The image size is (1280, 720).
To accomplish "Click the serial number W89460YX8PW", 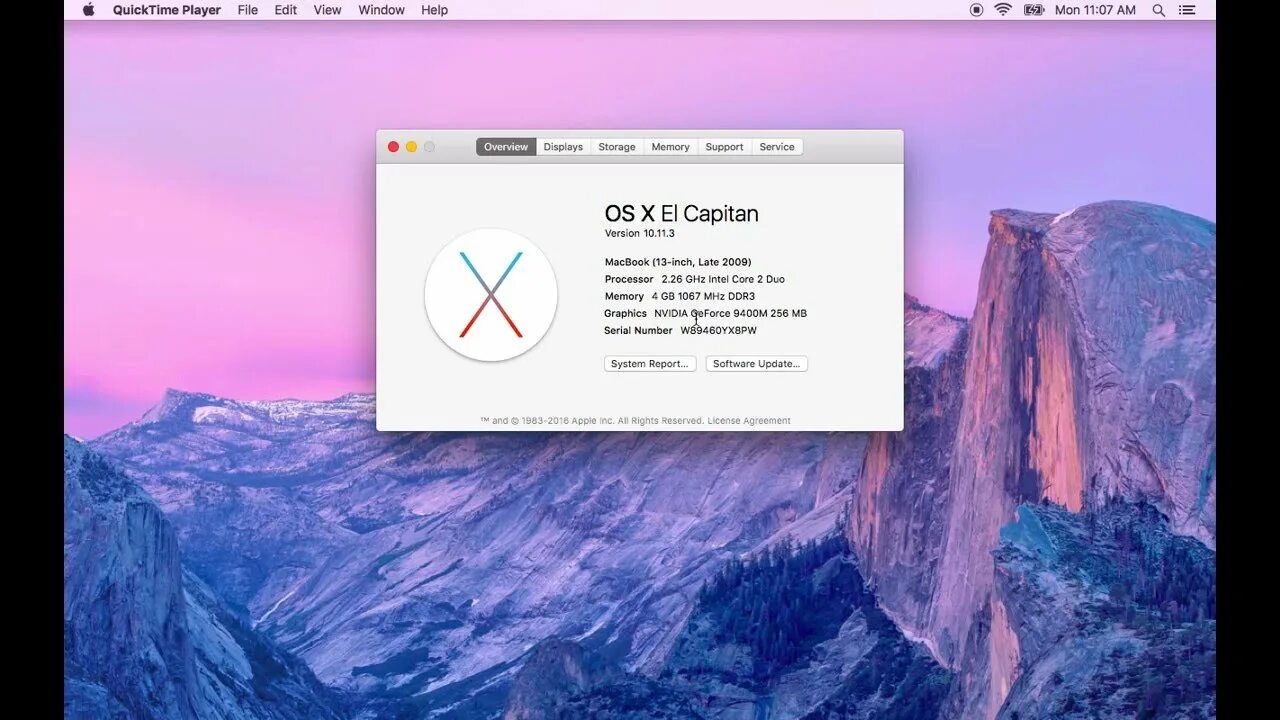I will 718,331.
